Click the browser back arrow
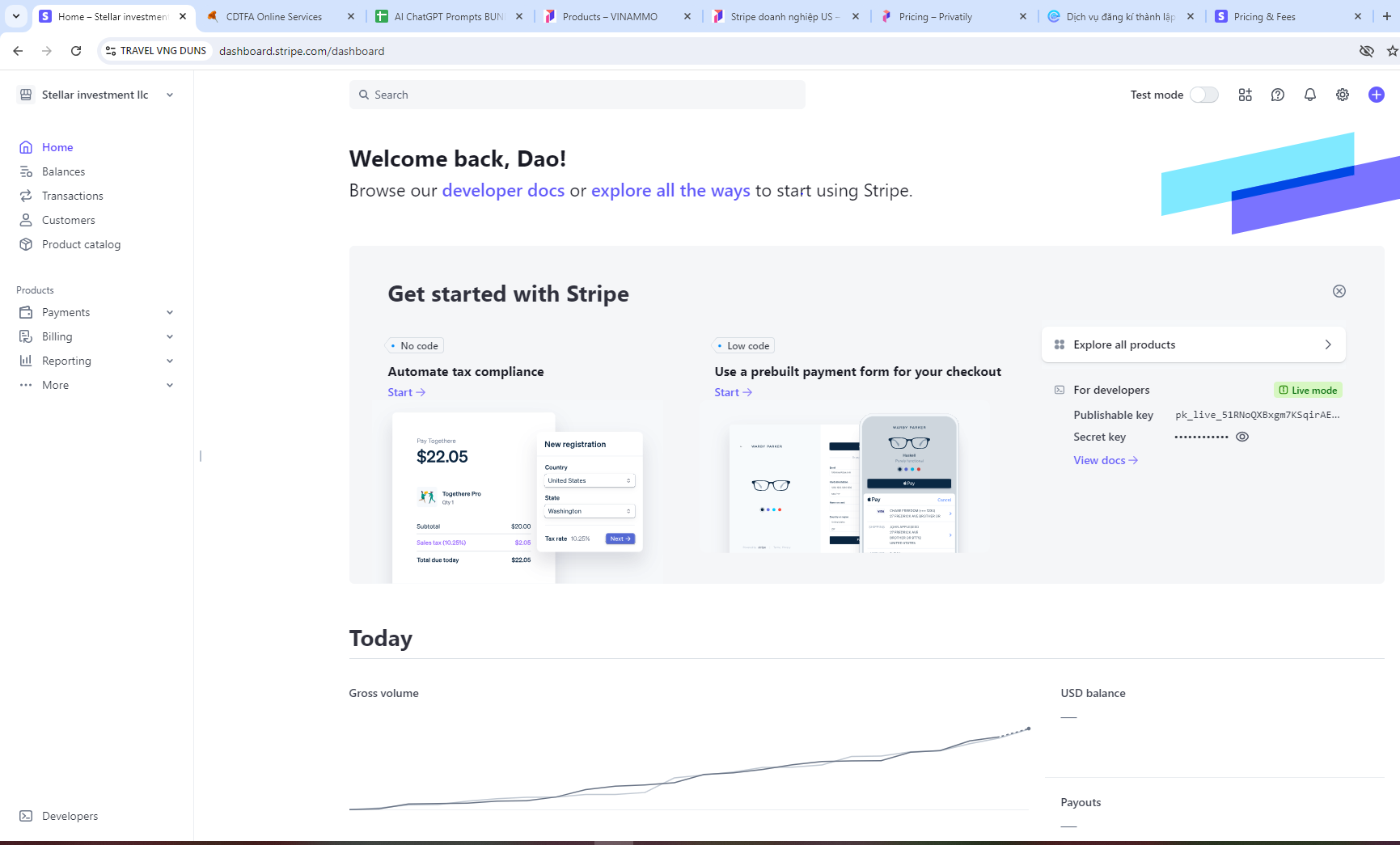 click(x=18, y=51)
